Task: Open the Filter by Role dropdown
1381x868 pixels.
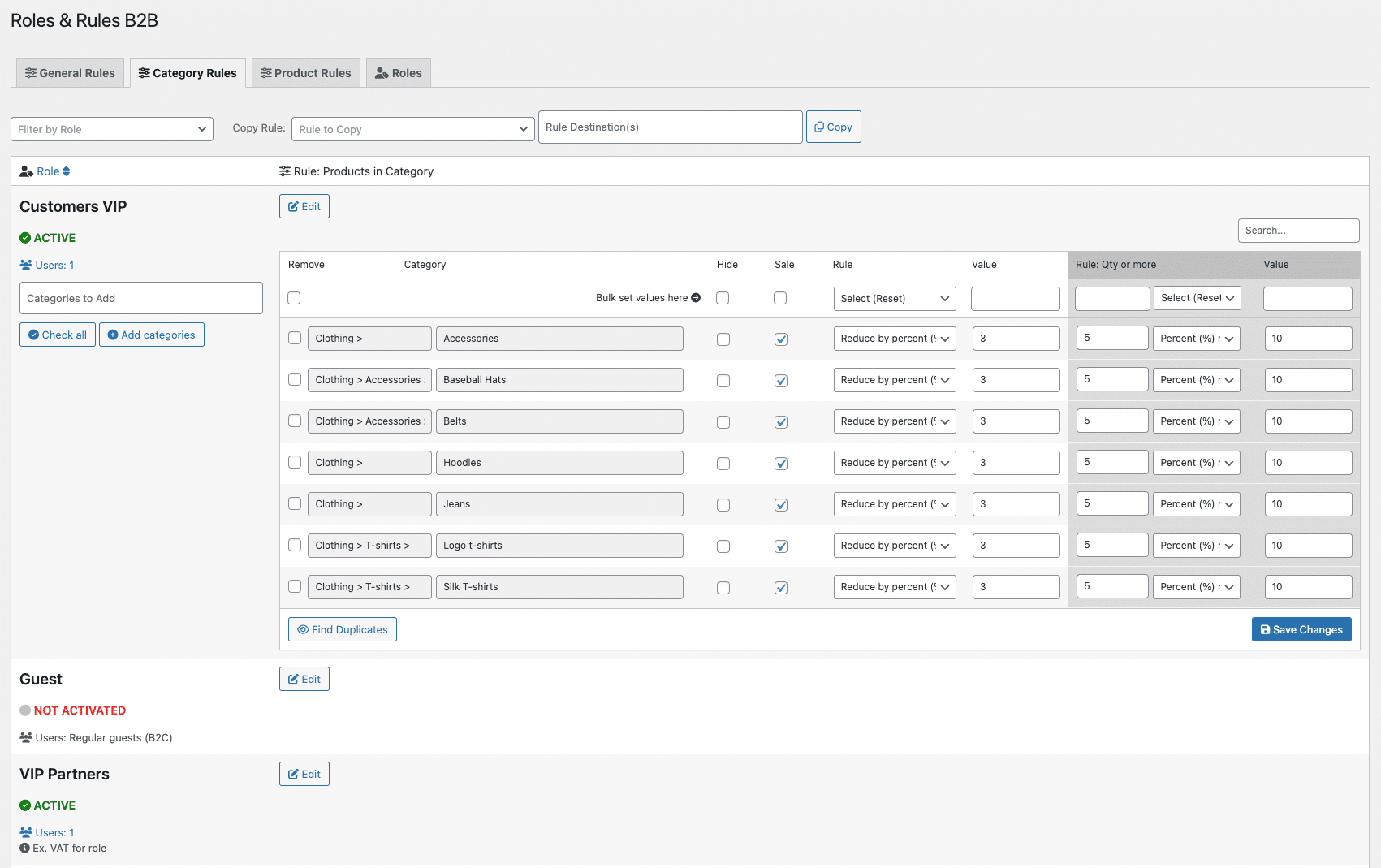Action: point(112,129)
